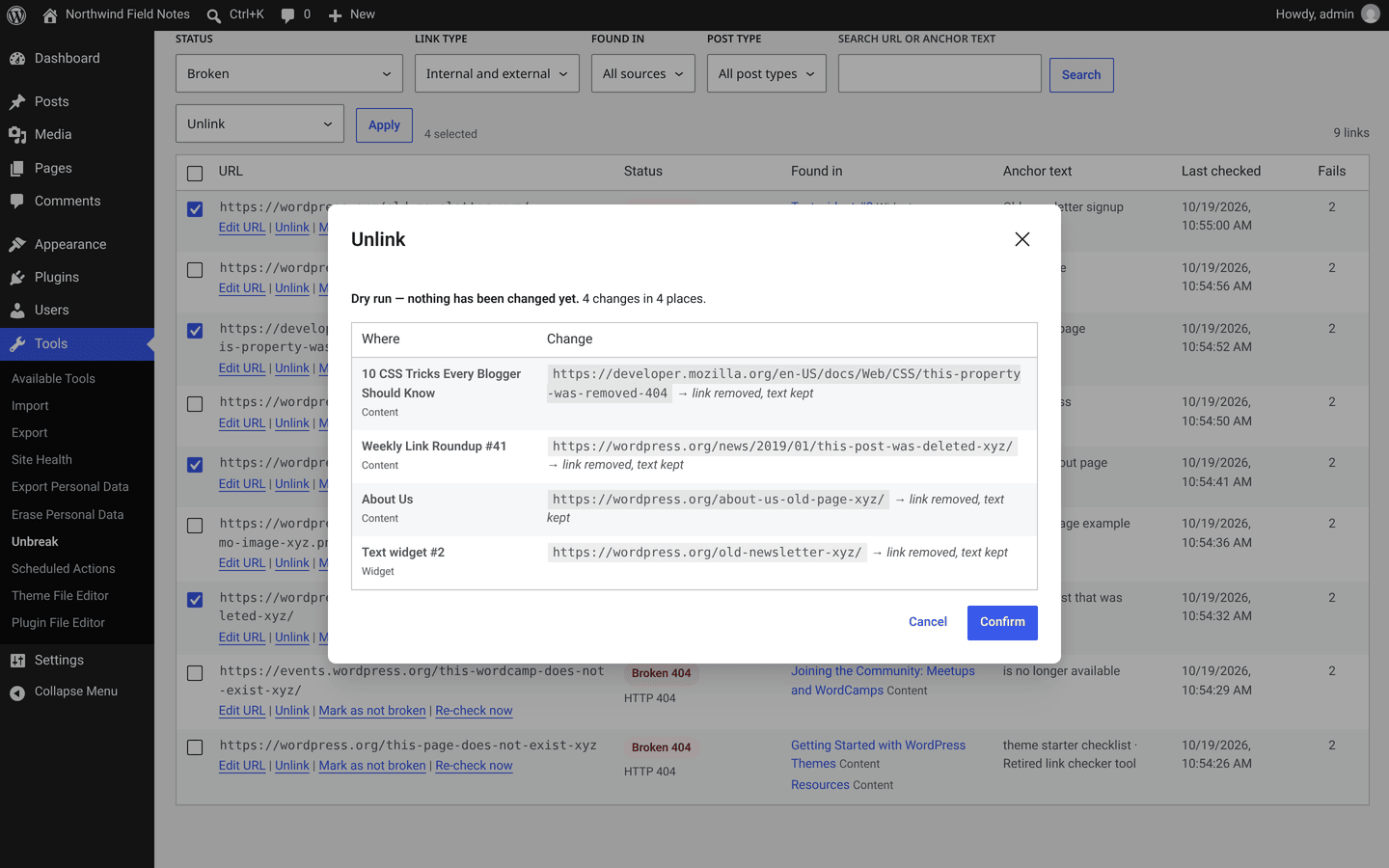Open the Unbreak submenu item
The width and height of the screenshot is (1389, 868).
pos(35,542)
